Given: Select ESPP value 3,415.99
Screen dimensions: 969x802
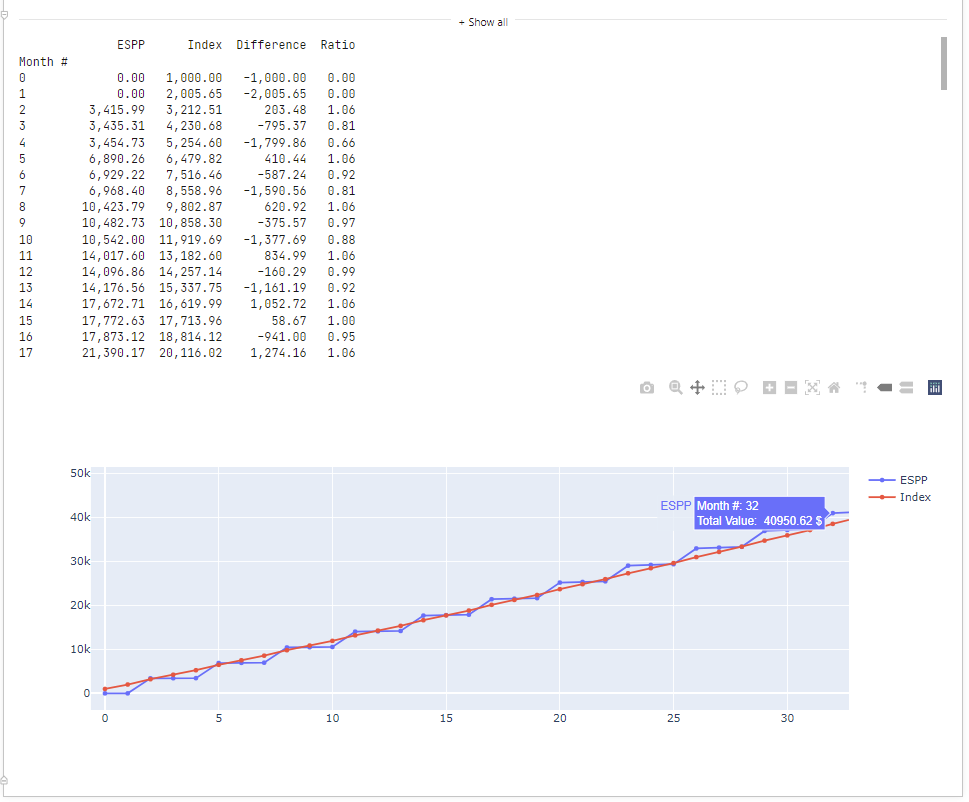Looking at the screenshot, I should tap(117, 110).
